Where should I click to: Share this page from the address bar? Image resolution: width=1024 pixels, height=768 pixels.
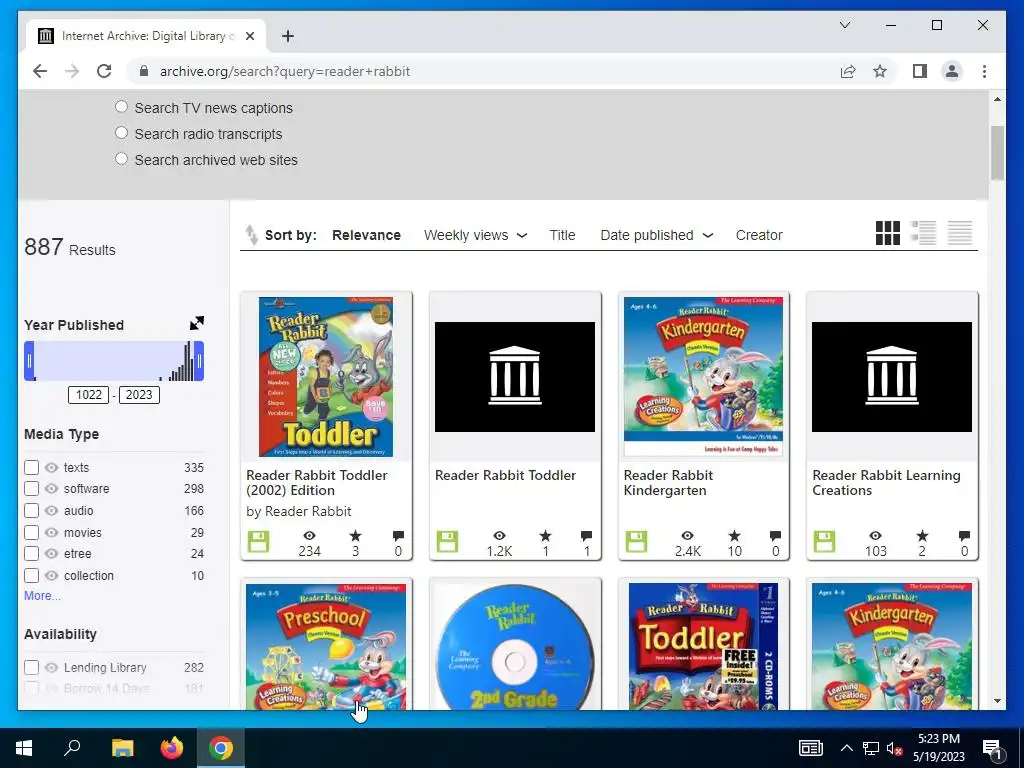[x=848, y=71]
